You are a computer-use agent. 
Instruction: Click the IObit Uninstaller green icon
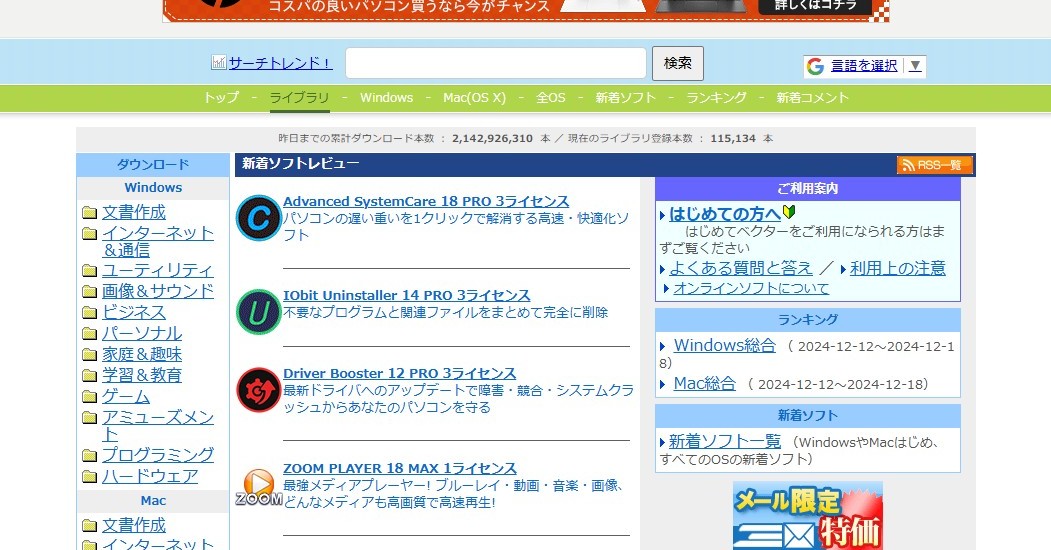(x=258, y=312)
